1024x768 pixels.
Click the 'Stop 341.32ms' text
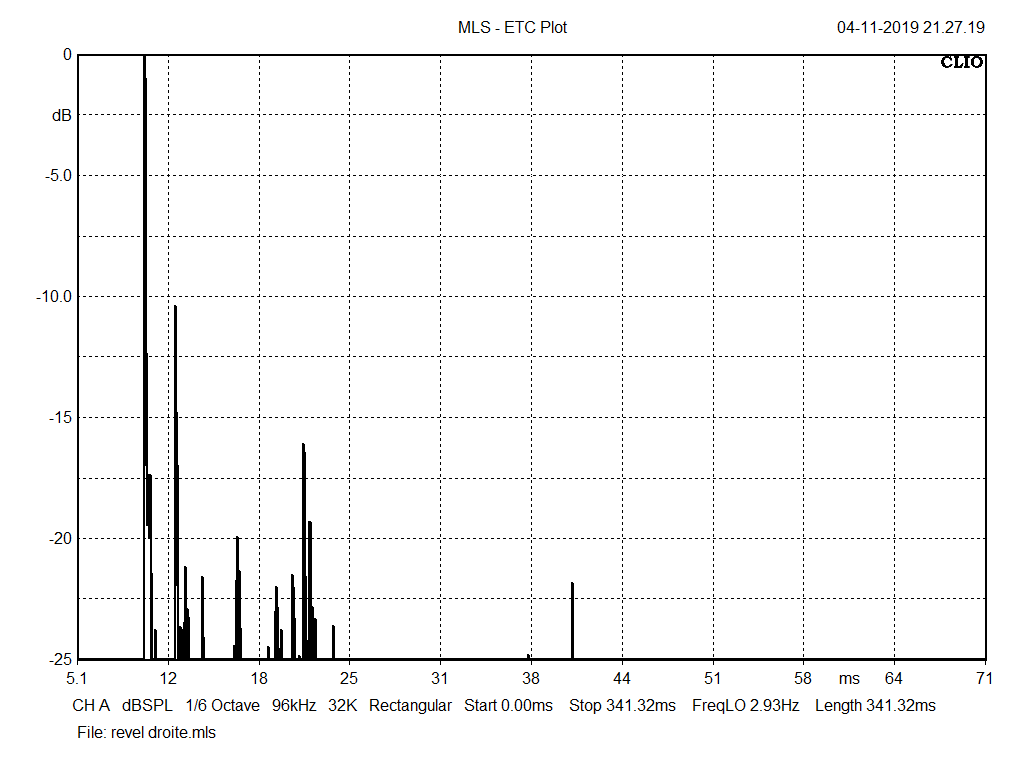(x=622, y=705)
